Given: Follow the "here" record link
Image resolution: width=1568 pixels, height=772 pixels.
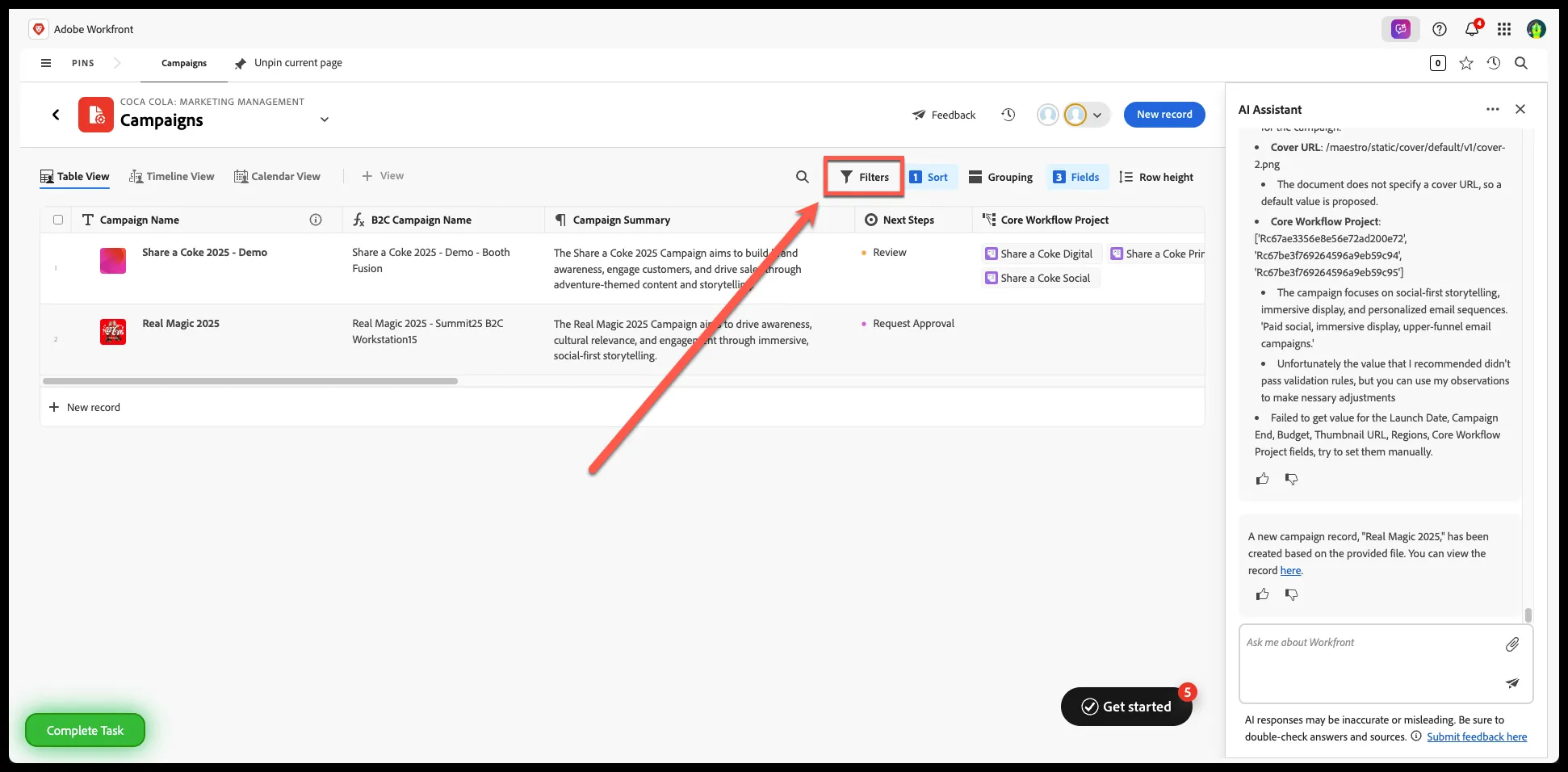Looking at the screenshot, I should click(1290, 570).
